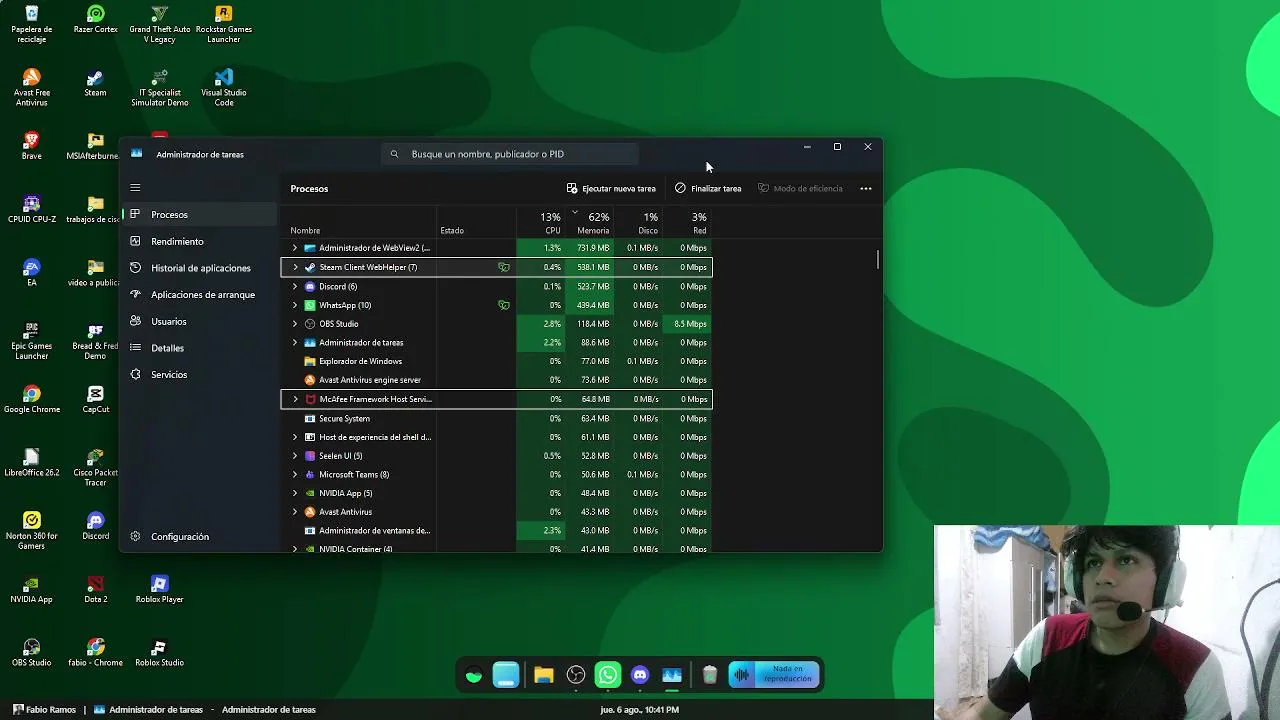The width and height of the screenshot is (1280, 720).
Task: Expand the Steam Client WebHelper (7) group
Action: pos(294,267)
